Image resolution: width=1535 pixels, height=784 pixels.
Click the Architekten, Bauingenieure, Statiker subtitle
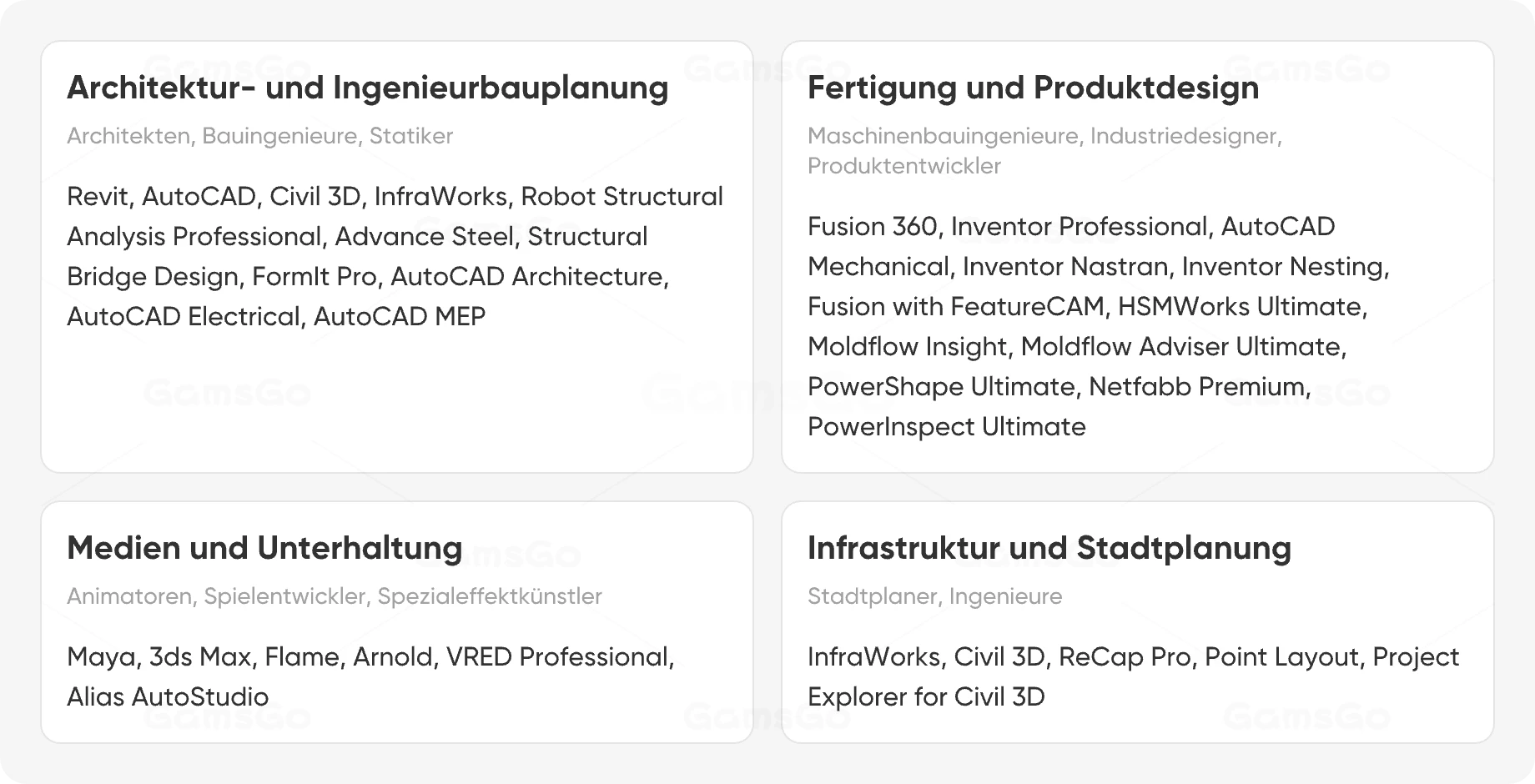point(259,136)
